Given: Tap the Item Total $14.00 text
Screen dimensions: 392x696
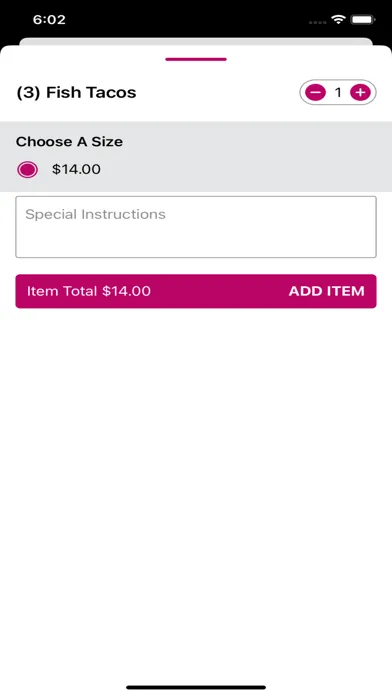Looking at the screenshot, I should pyautogui.click(x=89, y=291).
